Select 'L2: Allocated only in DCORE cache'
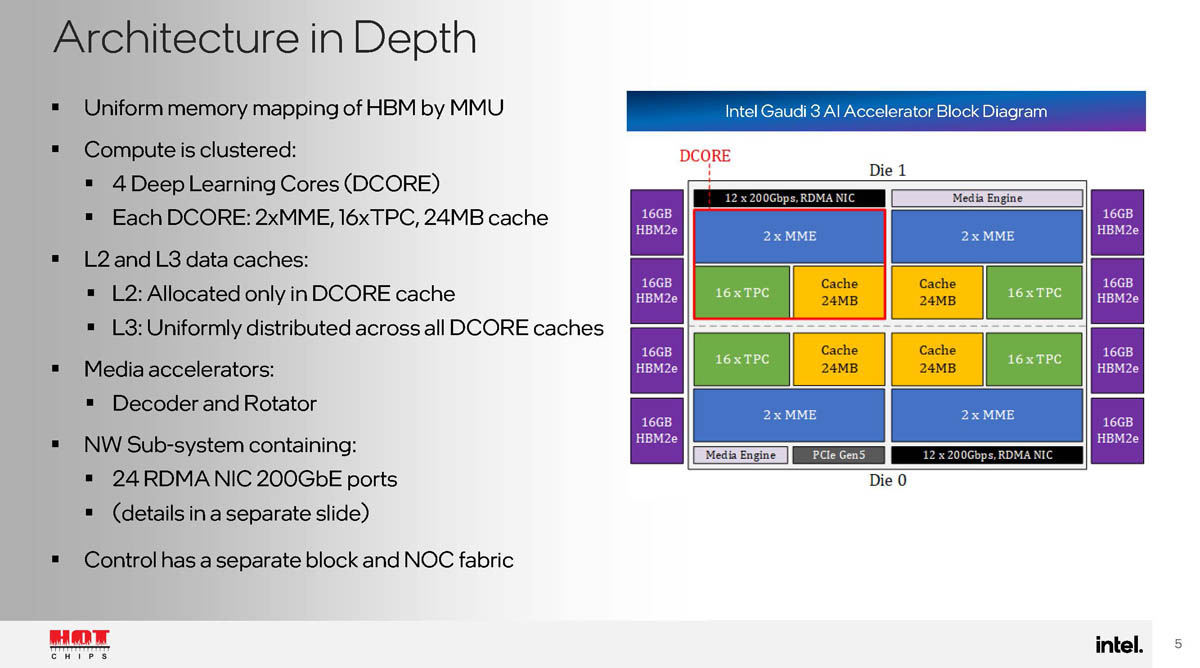 (284, 294)
